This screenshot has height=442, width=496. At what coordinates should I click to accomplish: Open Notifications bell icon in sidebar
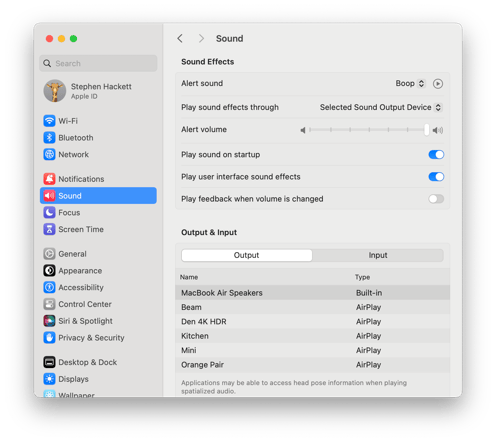tap(49, 179)
